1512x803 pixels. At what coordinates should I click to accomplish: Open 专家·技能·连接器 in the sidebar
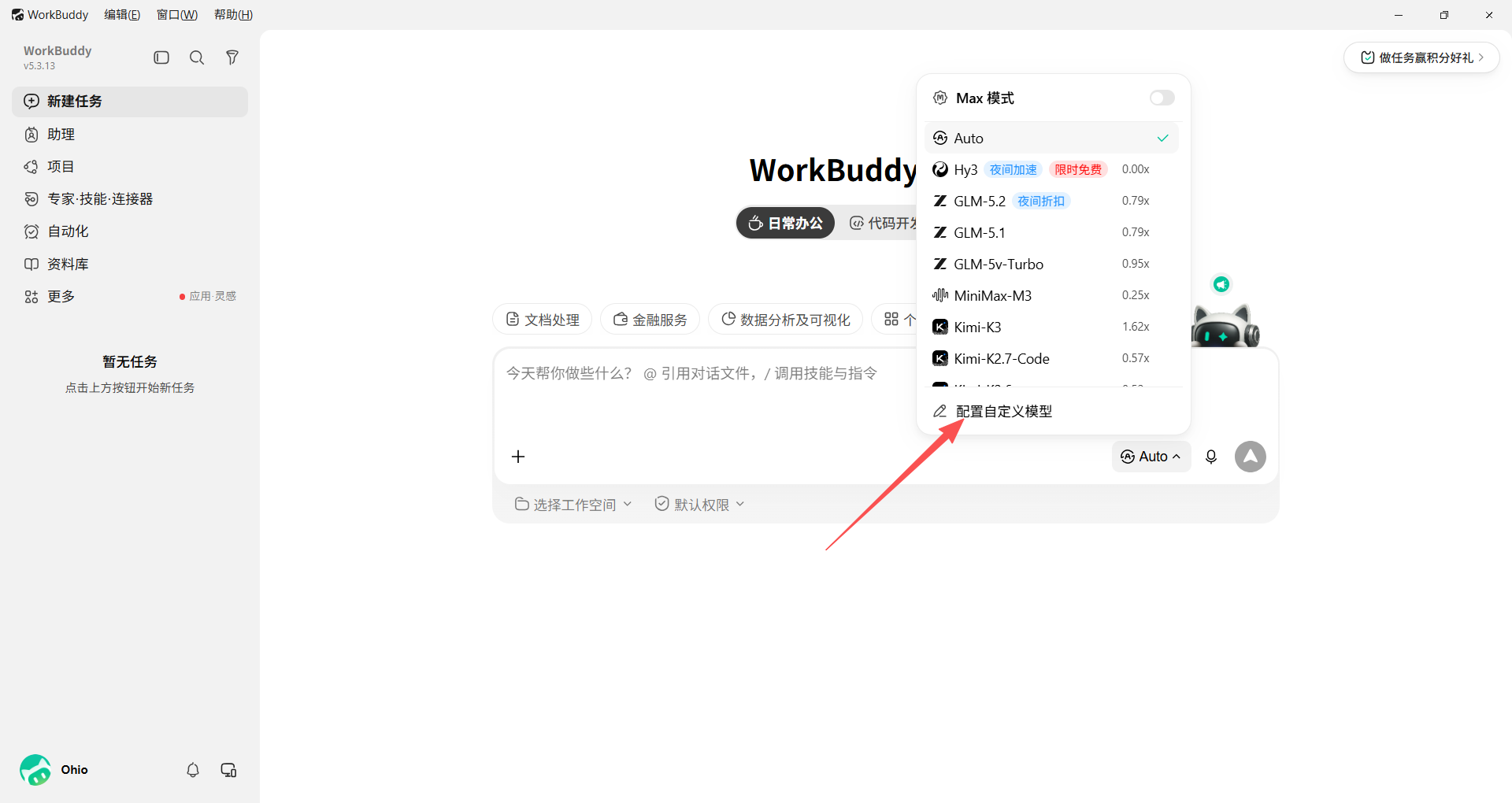tap(130, 199)
